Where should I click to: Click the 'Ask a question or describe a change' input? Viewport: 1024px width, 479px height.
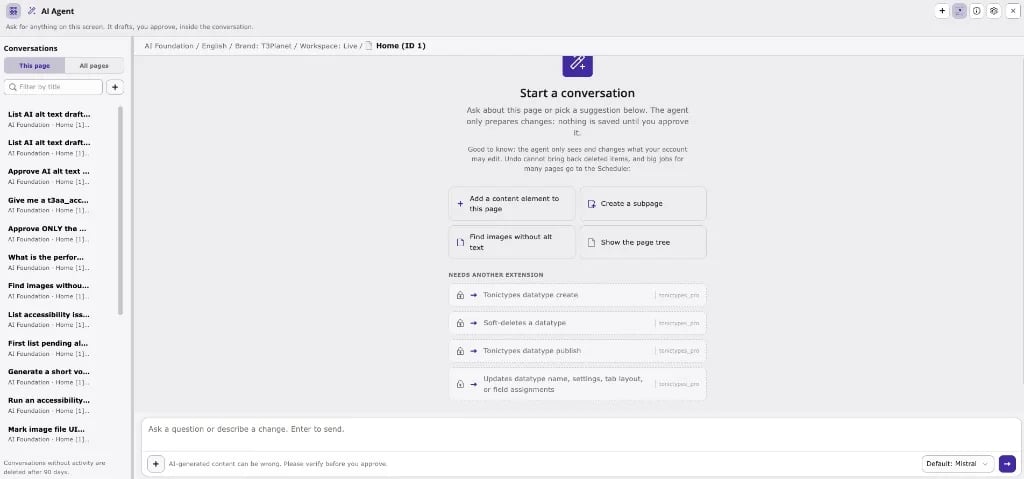pos(581,435)
